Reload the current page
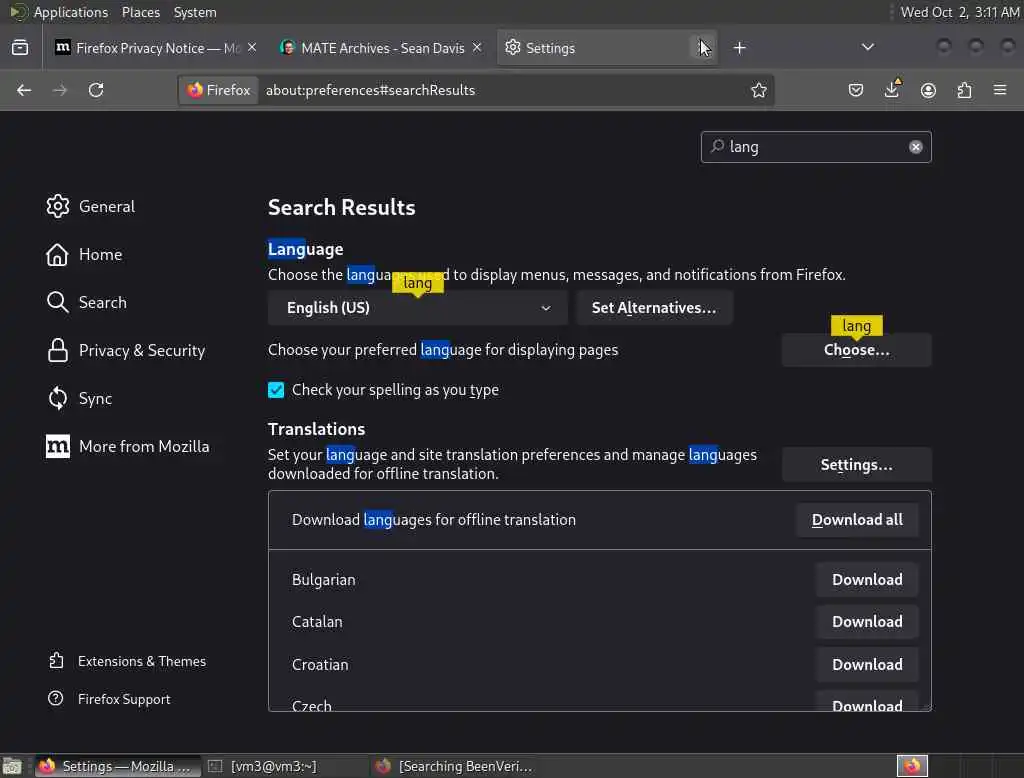Screen dimensions: 1024x778 point(96,90)
